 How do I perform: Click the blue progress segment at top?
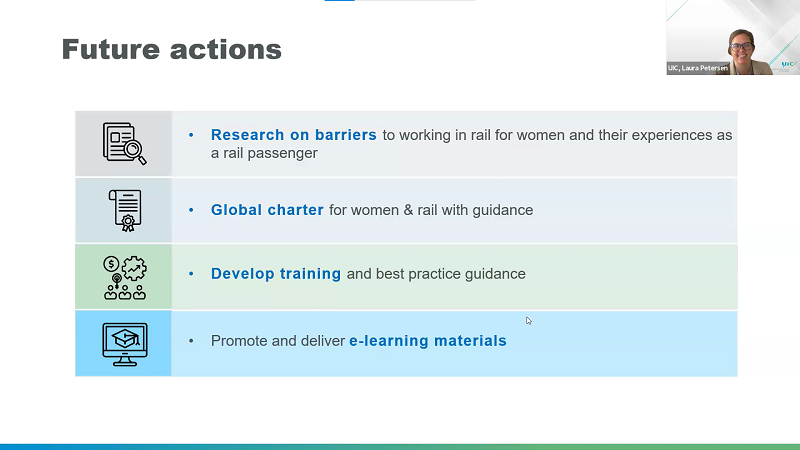coord(340,1)
